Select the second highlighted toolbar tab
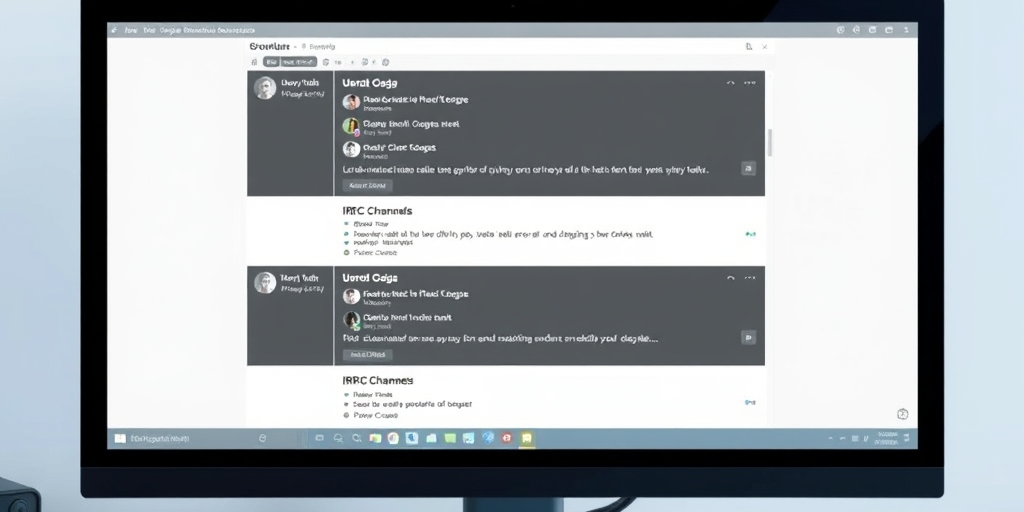The height and width of the screenshot is (512, 1024). pos(298,62)
